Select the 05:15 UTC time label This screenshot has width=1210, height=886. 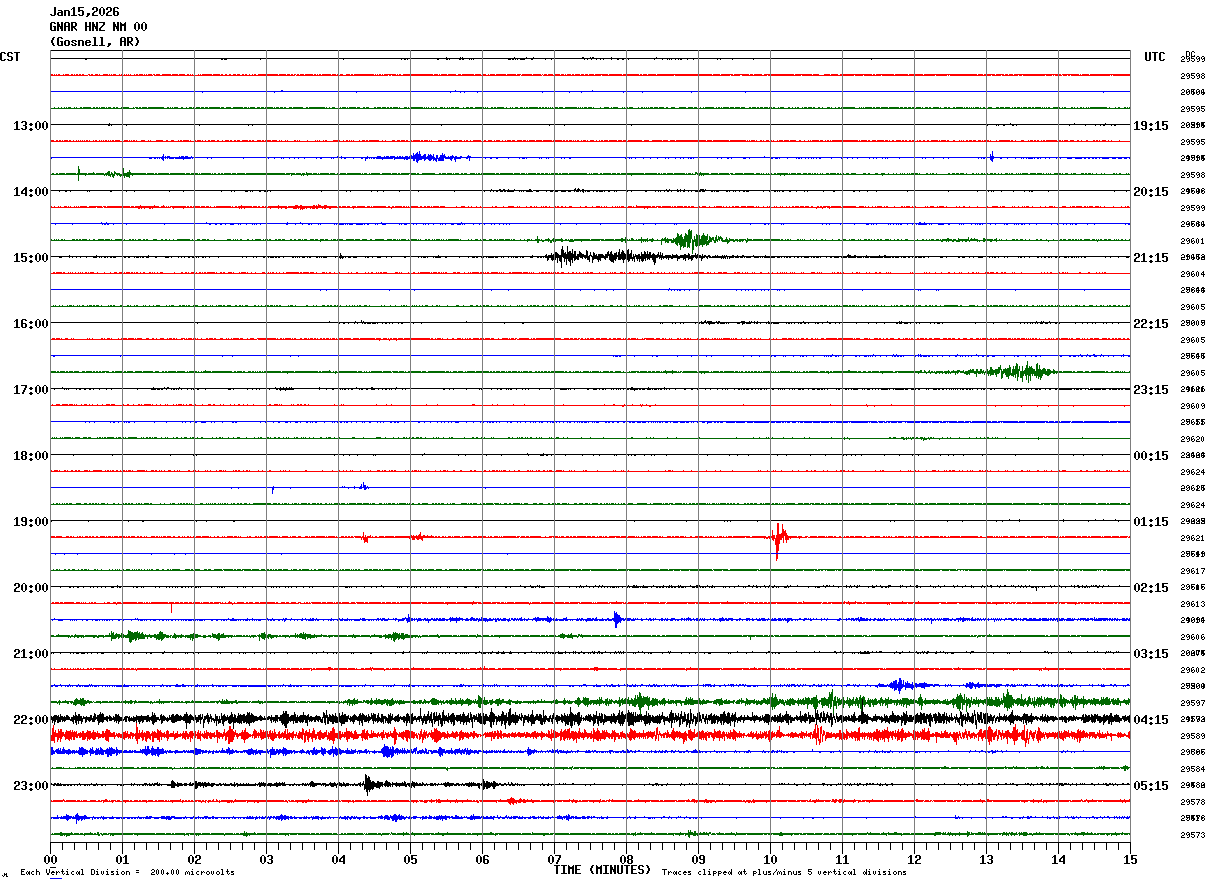pos(1151,785)
